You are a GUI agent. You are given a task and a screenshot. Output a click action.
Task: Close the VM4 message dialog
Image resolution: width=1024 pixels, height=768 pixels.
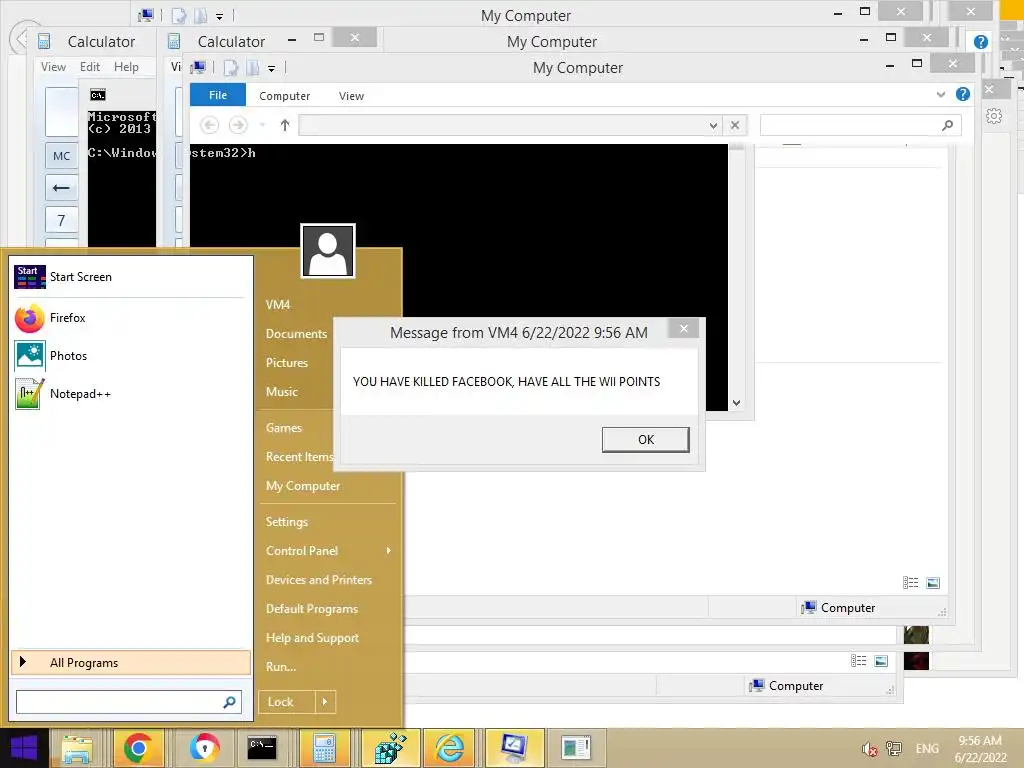pyautogui.click(x=683, y=328)
